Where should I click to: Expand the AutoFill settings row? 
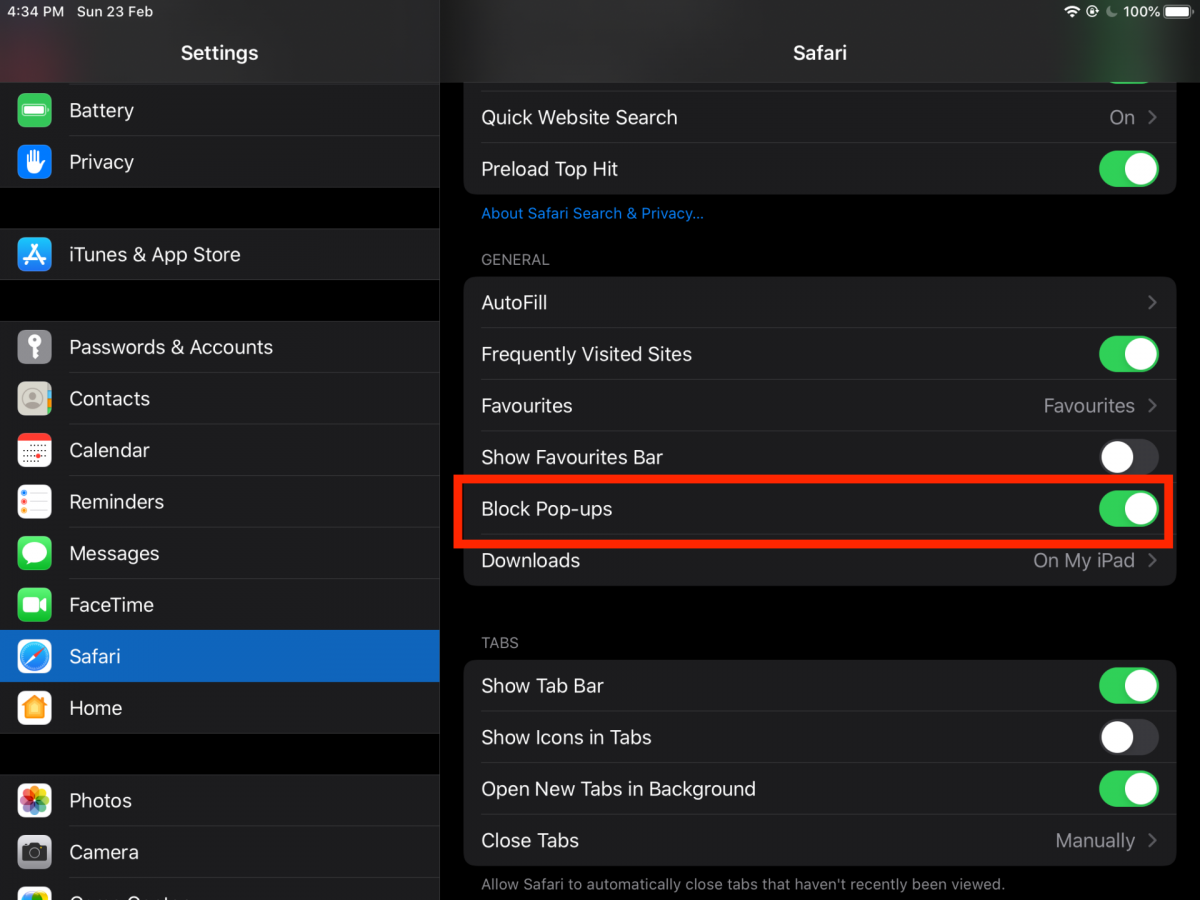pos(820,302)
